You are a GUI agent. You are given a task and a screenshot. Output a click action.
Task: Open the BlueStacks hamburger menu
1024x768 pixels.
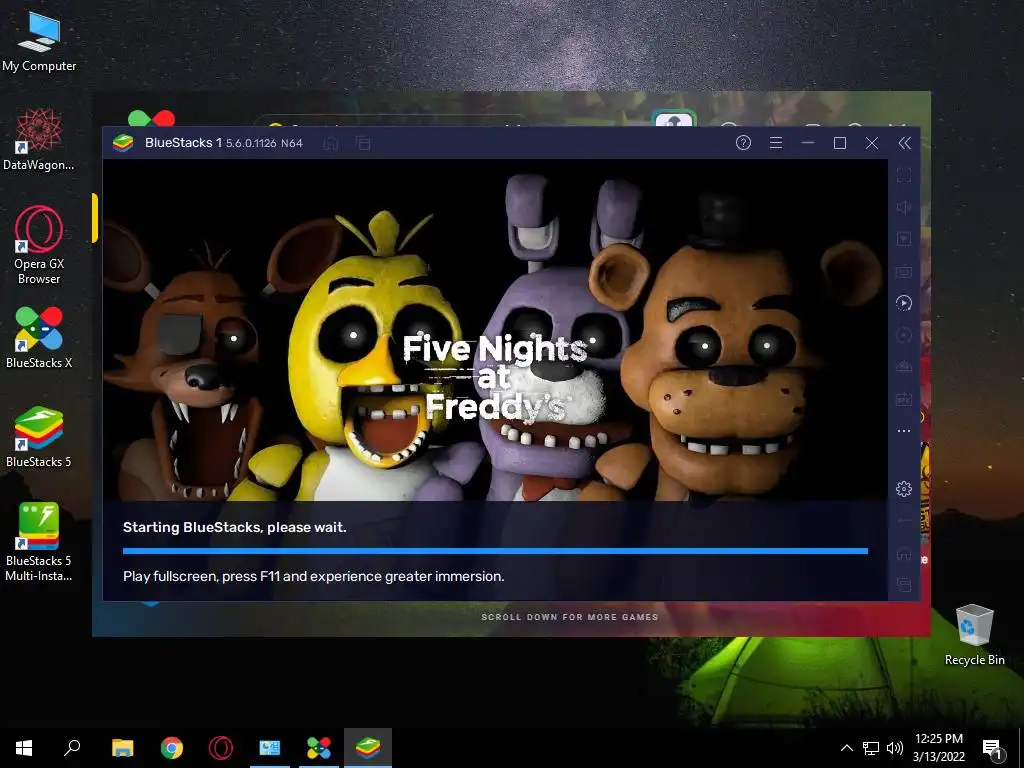[x=776, y=143]
